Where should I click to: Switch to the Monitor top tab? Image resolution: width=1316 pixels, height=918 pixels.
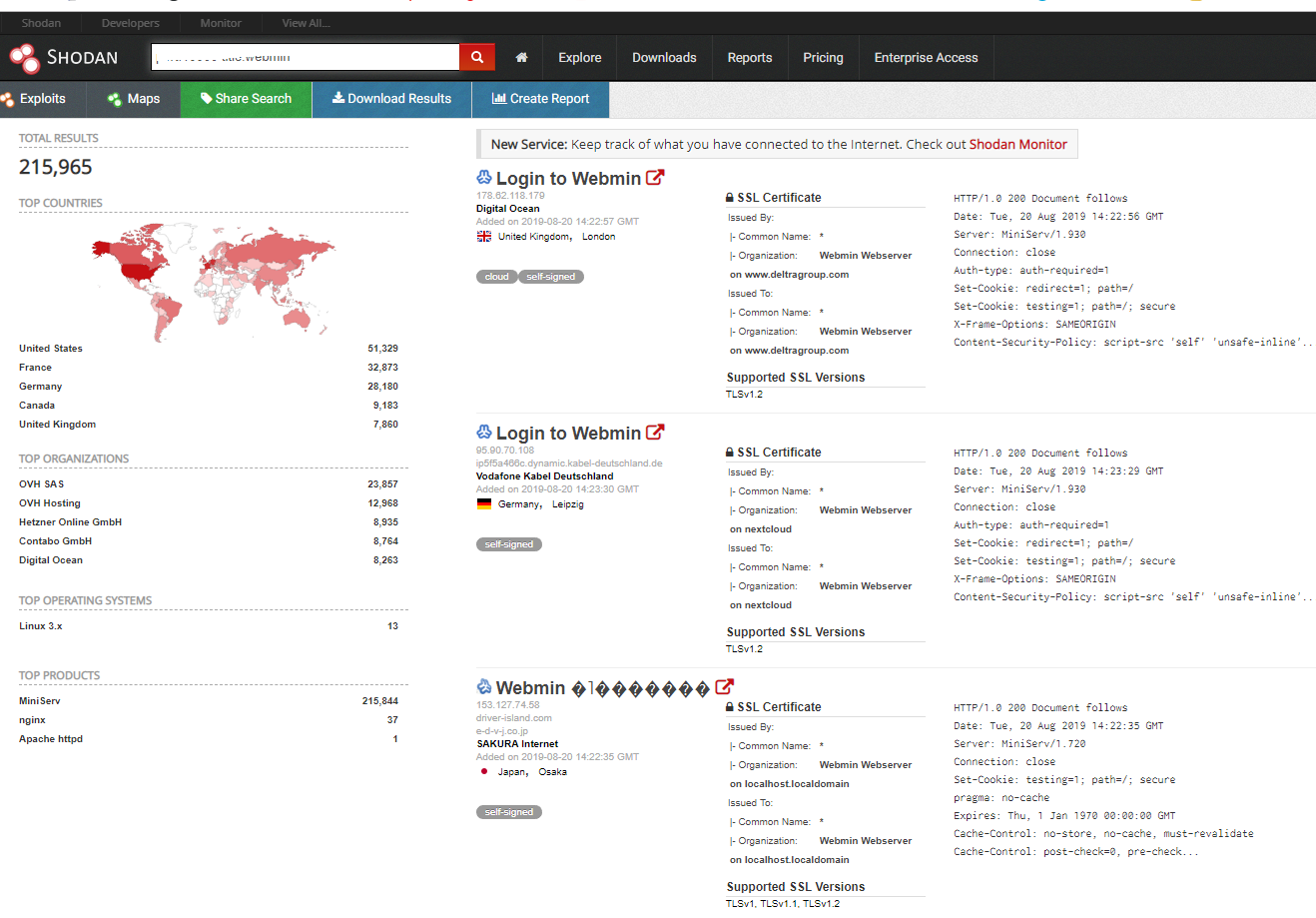221,23
